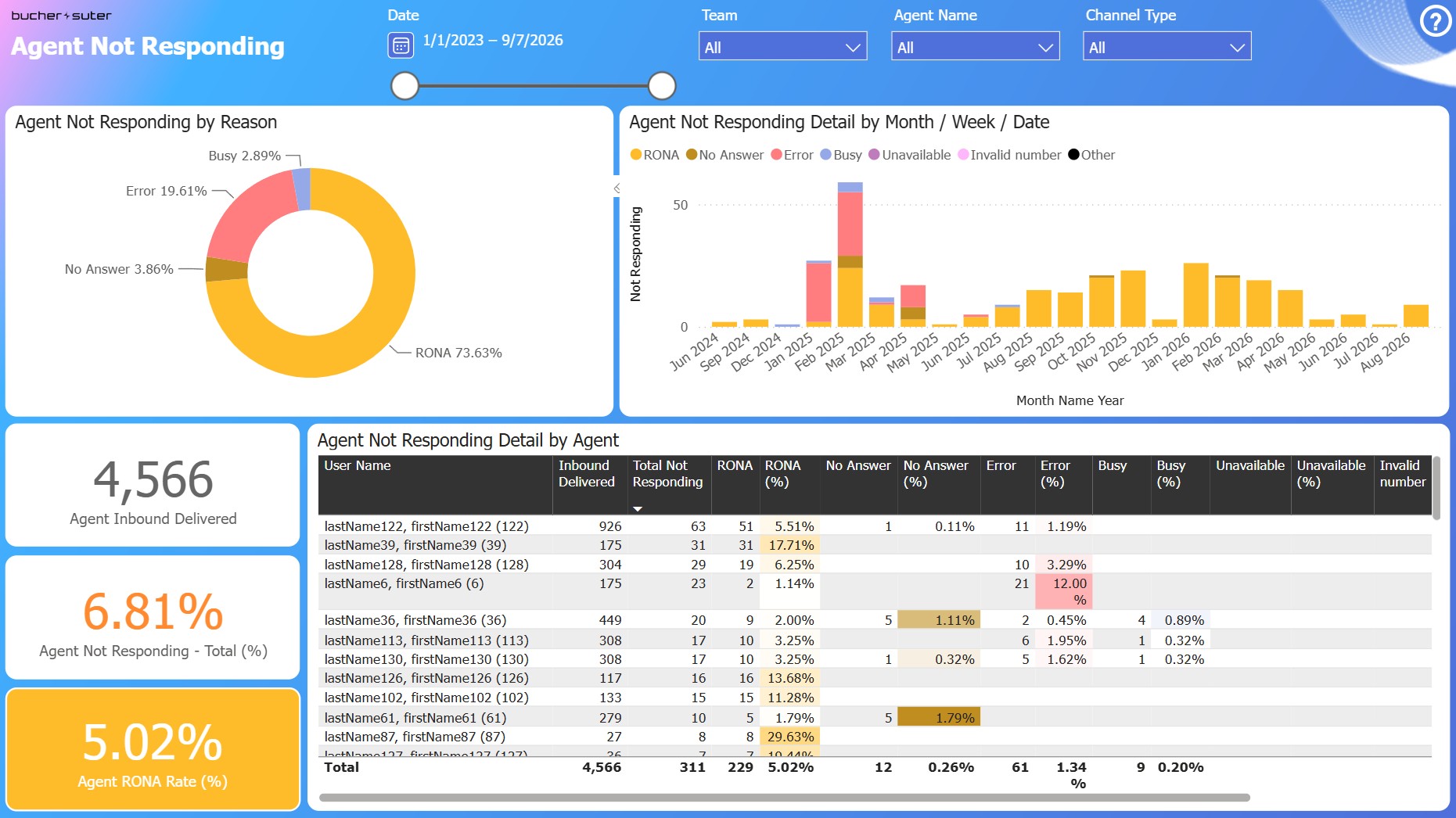The image size is (1456, 818).
Task: Sort by the Busy (%) column header
Action: (1180, 485)
